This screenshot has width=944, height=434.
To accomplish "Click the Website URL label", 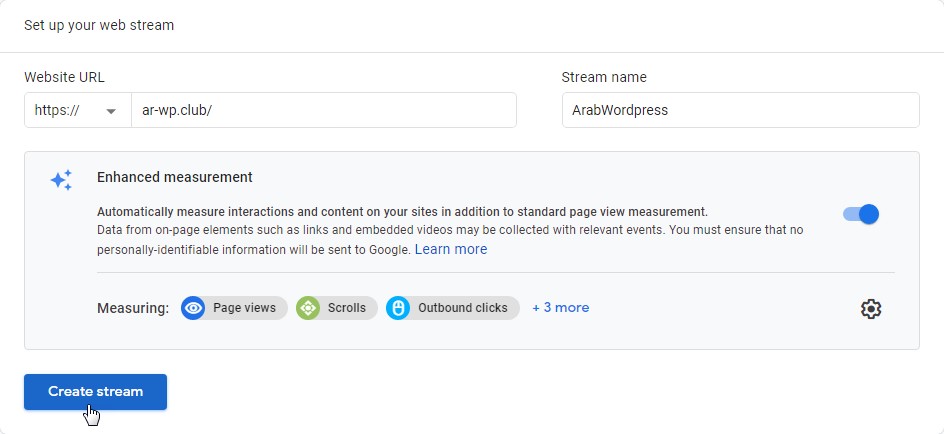I will [64, 77].
